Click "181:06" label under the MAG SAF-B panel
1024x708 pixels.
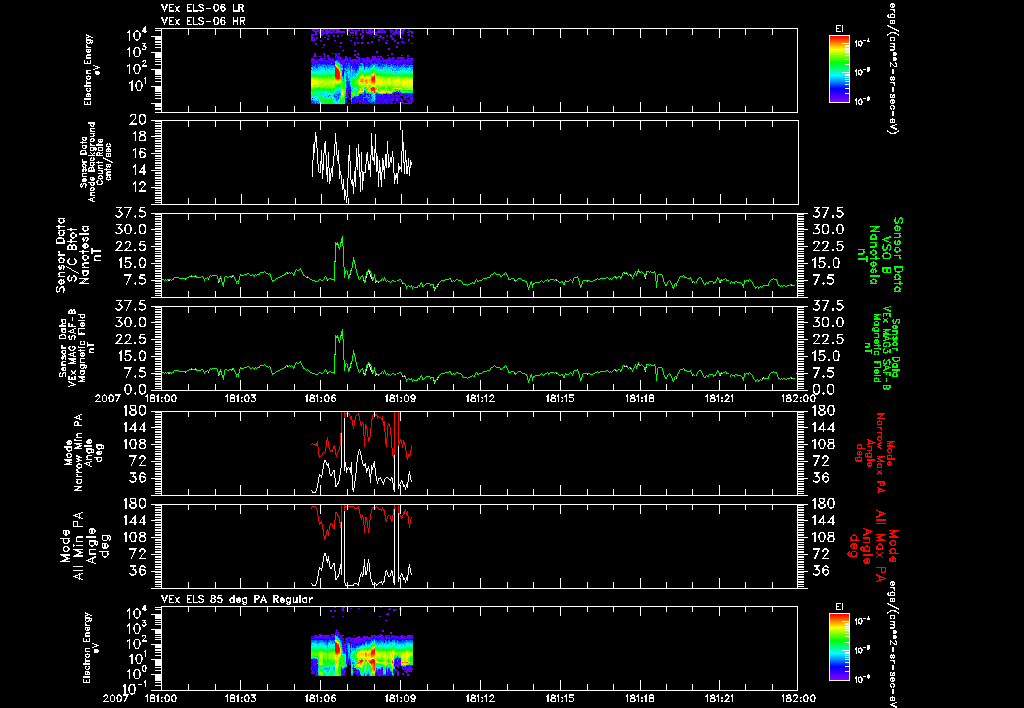[x=321, y=398]
